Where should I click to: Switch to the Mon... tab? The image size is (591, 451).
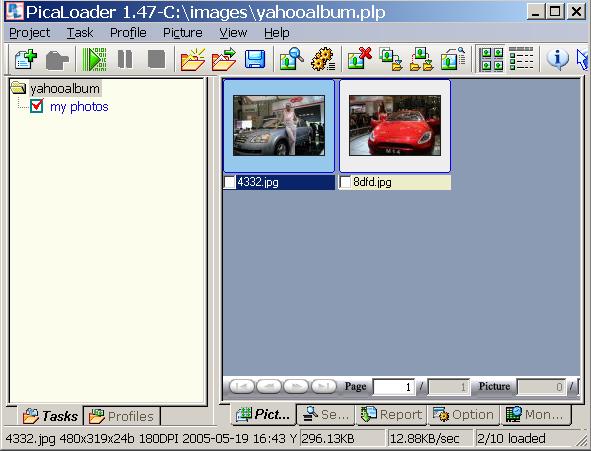click(x=536, y=414)
